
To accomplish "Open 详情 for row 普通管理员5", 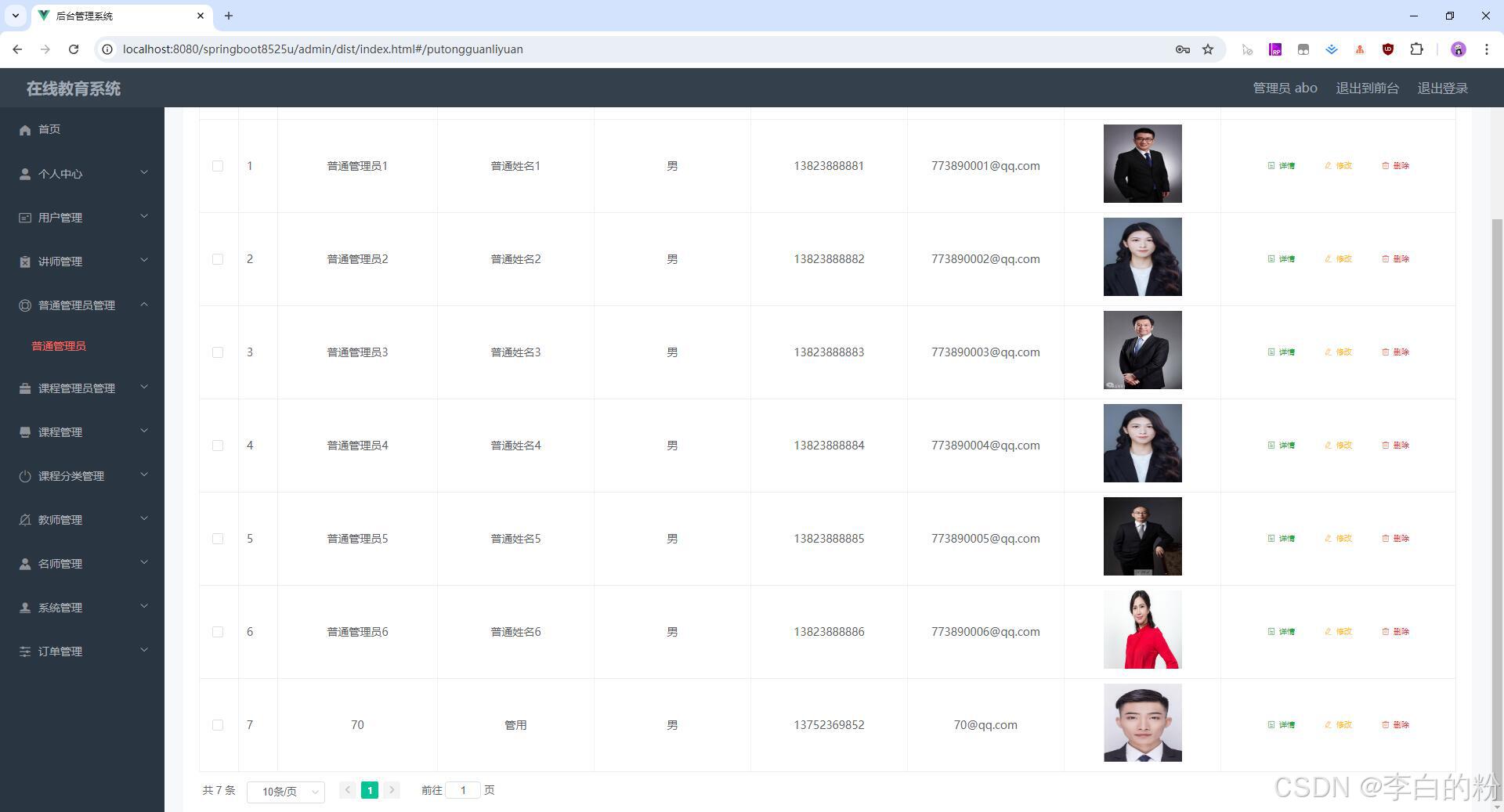I will click(x=1282, y=539).
